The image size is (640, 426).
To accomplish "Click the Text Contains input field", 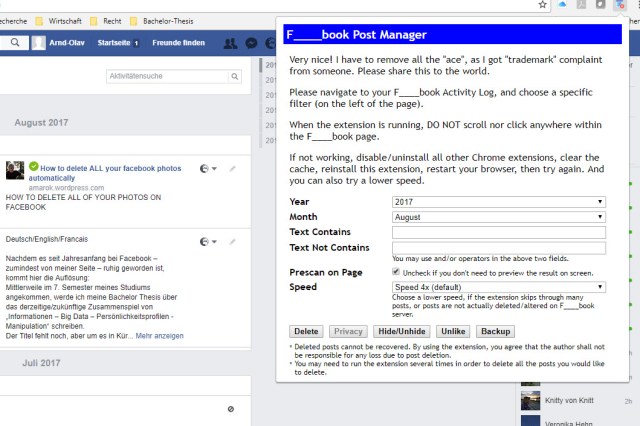I will click(499, 232).
